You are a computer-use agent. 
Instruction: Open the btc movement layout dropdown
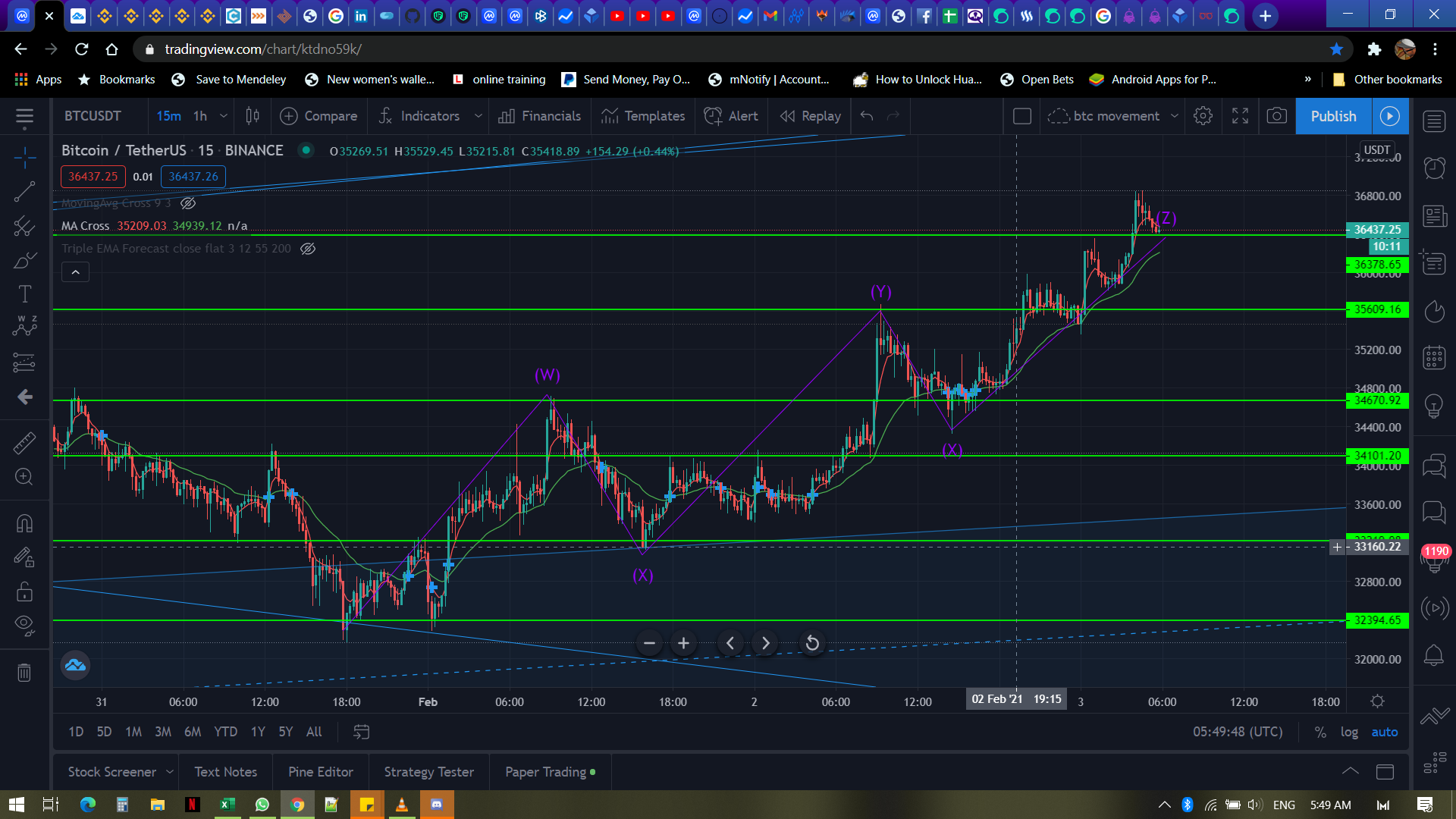[x=1175, y=116]
